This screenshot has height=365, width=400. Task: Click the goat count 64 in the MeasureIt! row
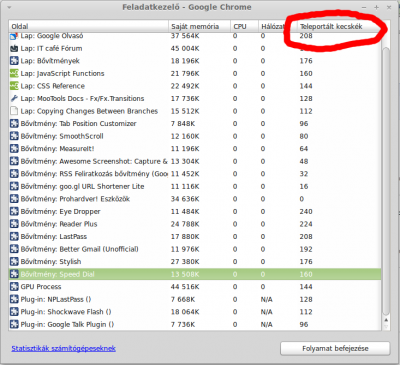point(304,149)
